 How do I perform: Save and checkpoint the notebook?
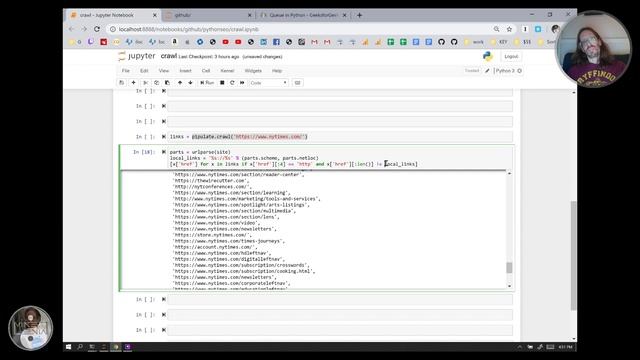pos(122,83)
